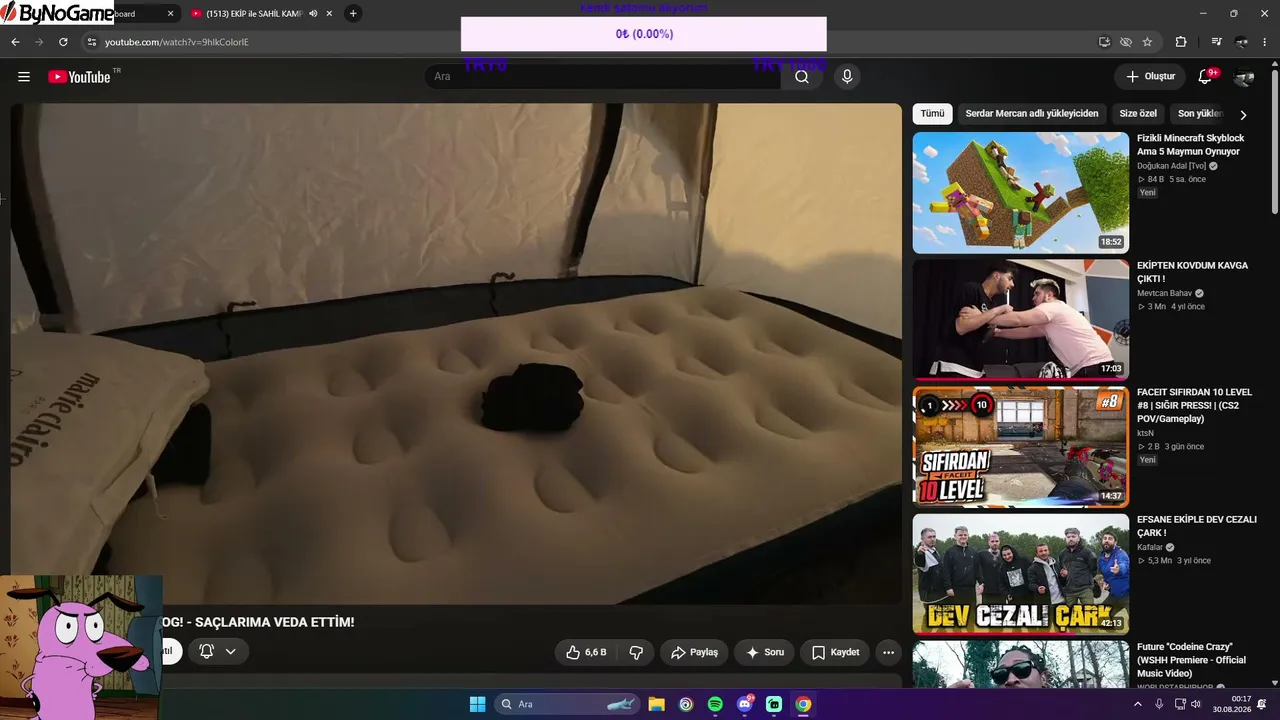Select the "Son yüklenenler" filter chip
Screen dimensions: 1280x720
click(1200, 114)
